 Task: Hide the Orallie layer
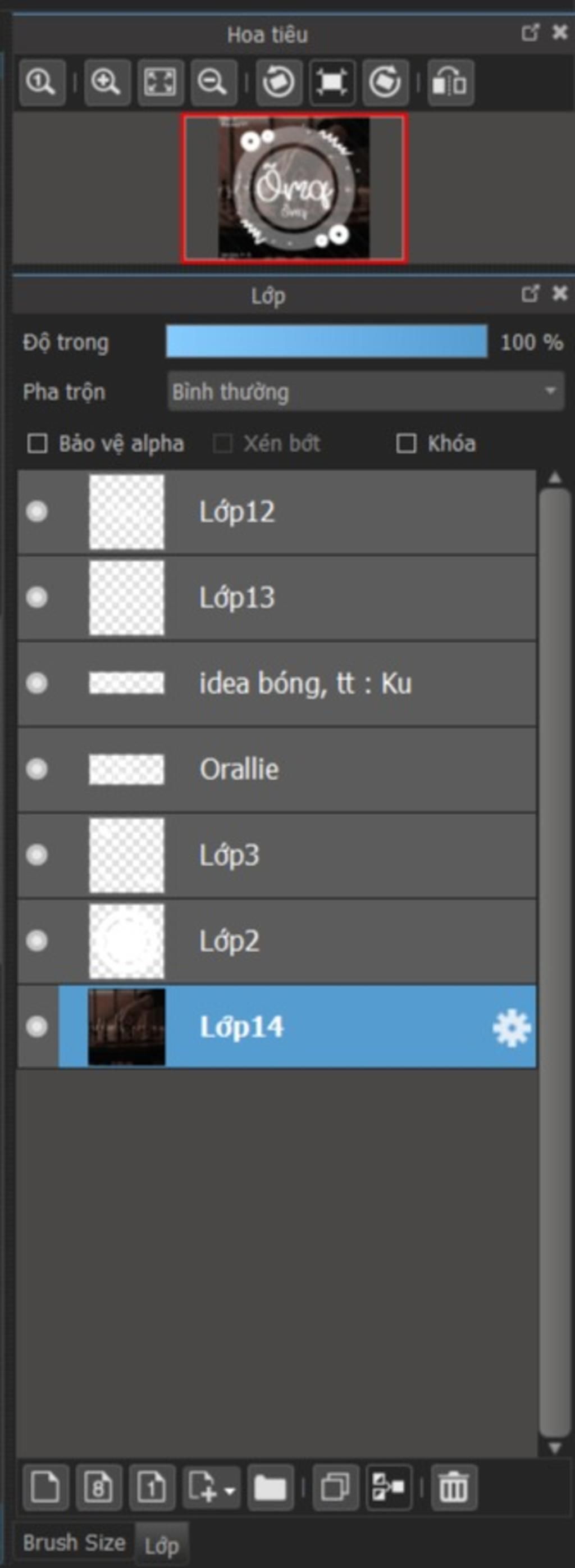pyautogui.click(x=36, y=769)
